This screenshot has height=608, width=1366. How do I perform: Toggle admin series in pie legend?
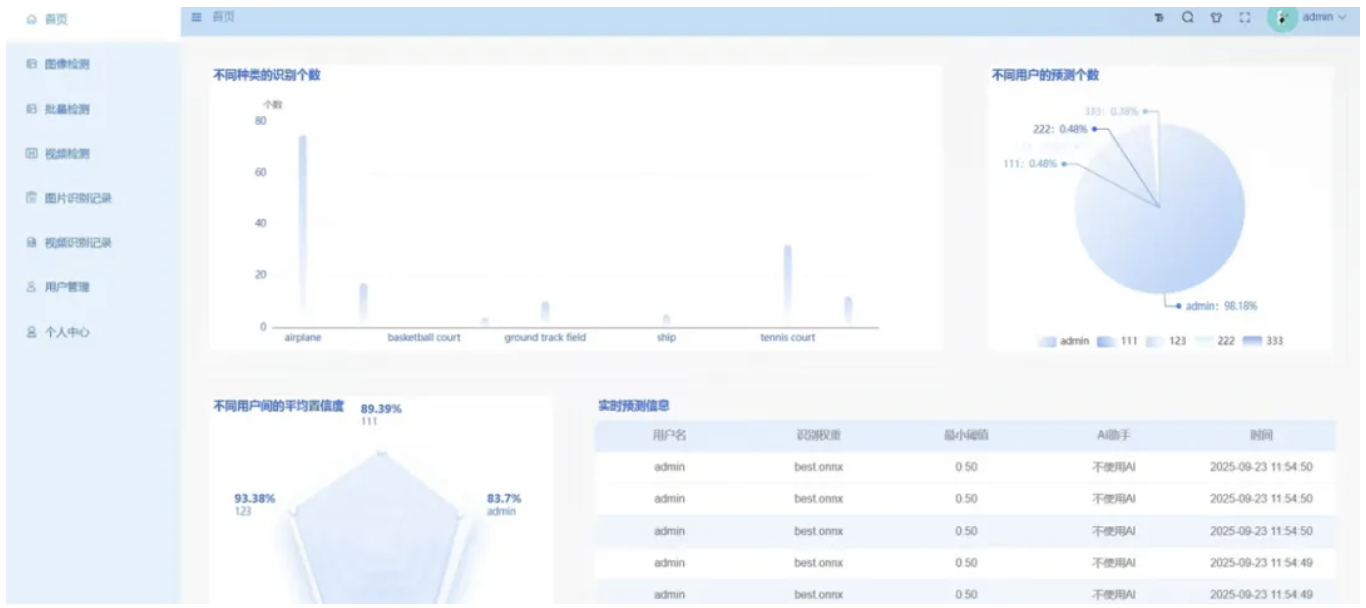tap(1064, 341)
